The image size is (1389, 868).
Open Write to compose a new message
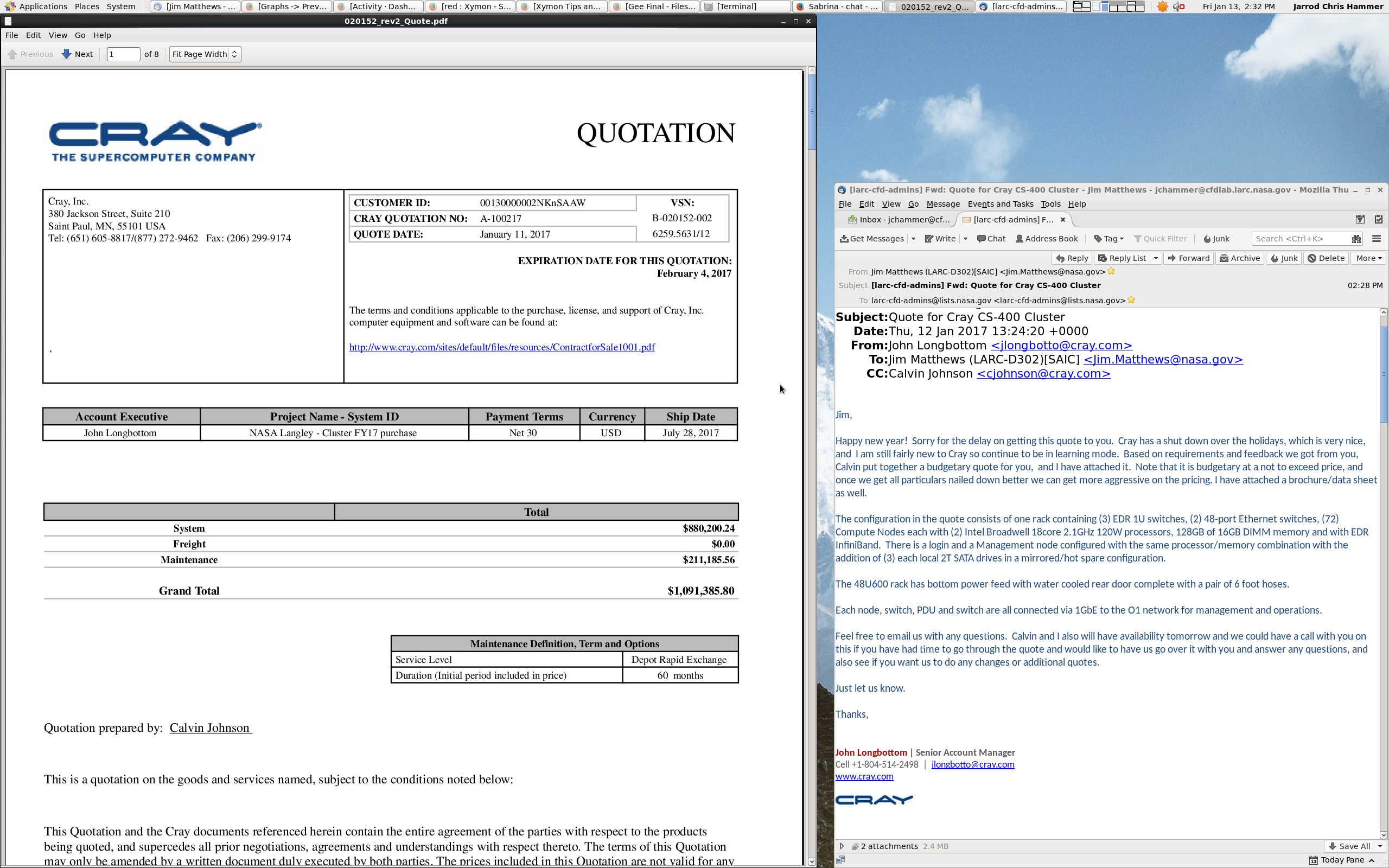point(940,239)
